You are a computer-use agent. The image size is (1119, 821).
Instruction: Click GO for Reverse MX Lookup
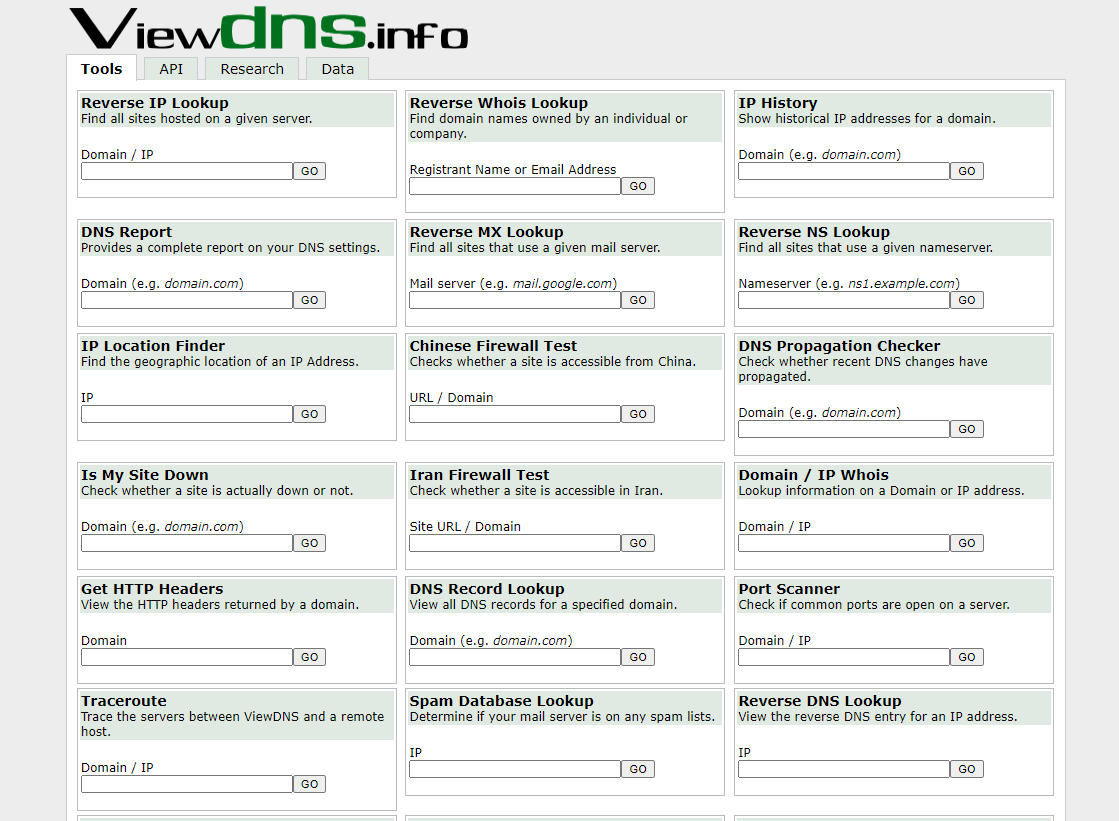coord(638,301)
